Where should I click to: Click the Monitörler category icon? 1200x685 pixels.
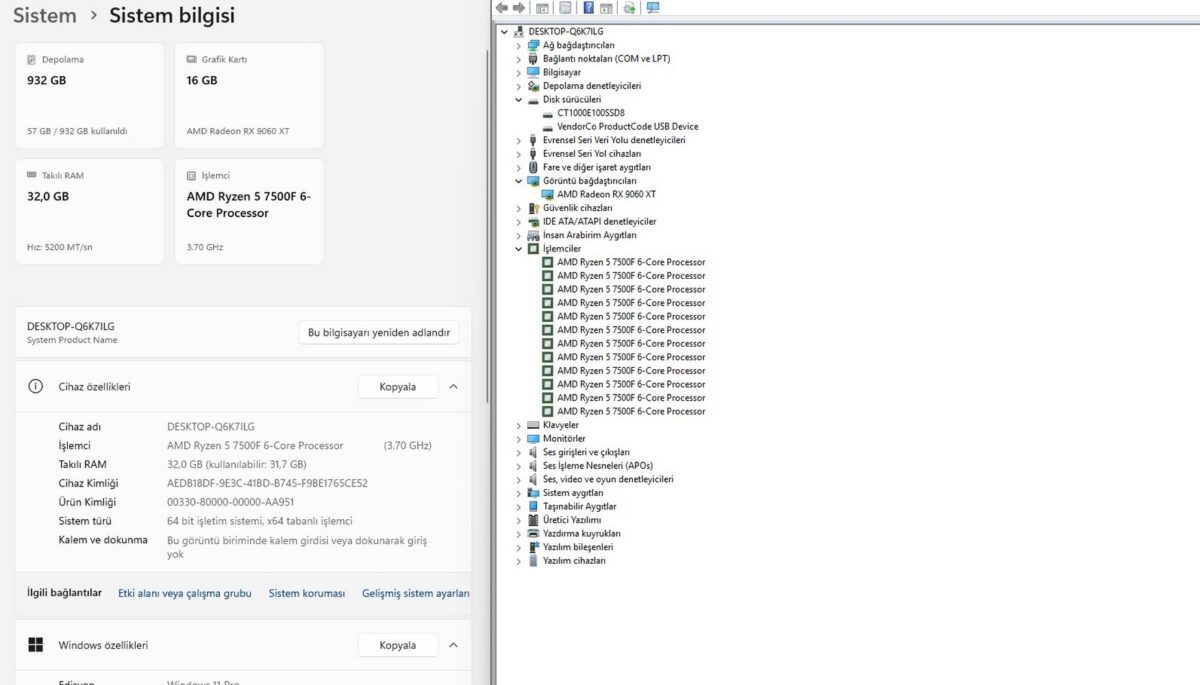tap(533, 439)
